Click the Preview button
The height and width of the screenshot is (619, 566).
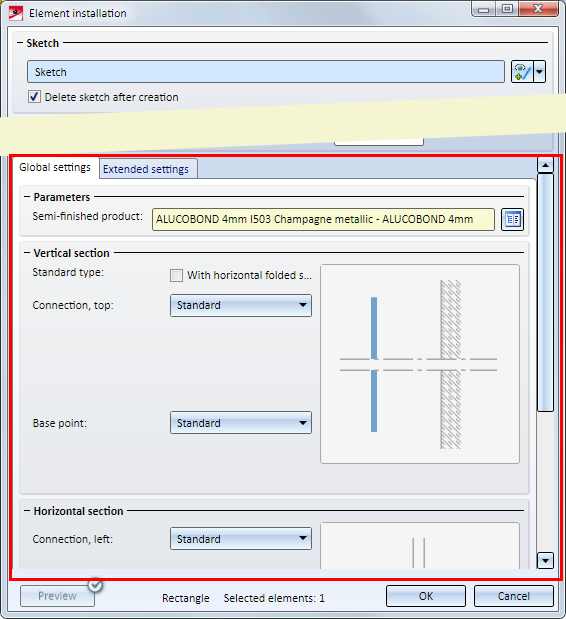[x=57, y=596]
